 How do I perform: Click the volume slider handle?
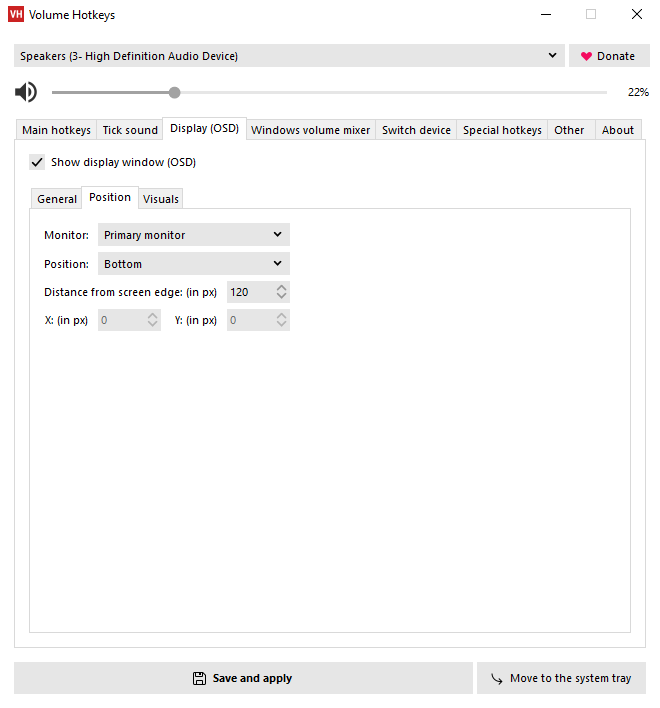(x=175, y=93)
